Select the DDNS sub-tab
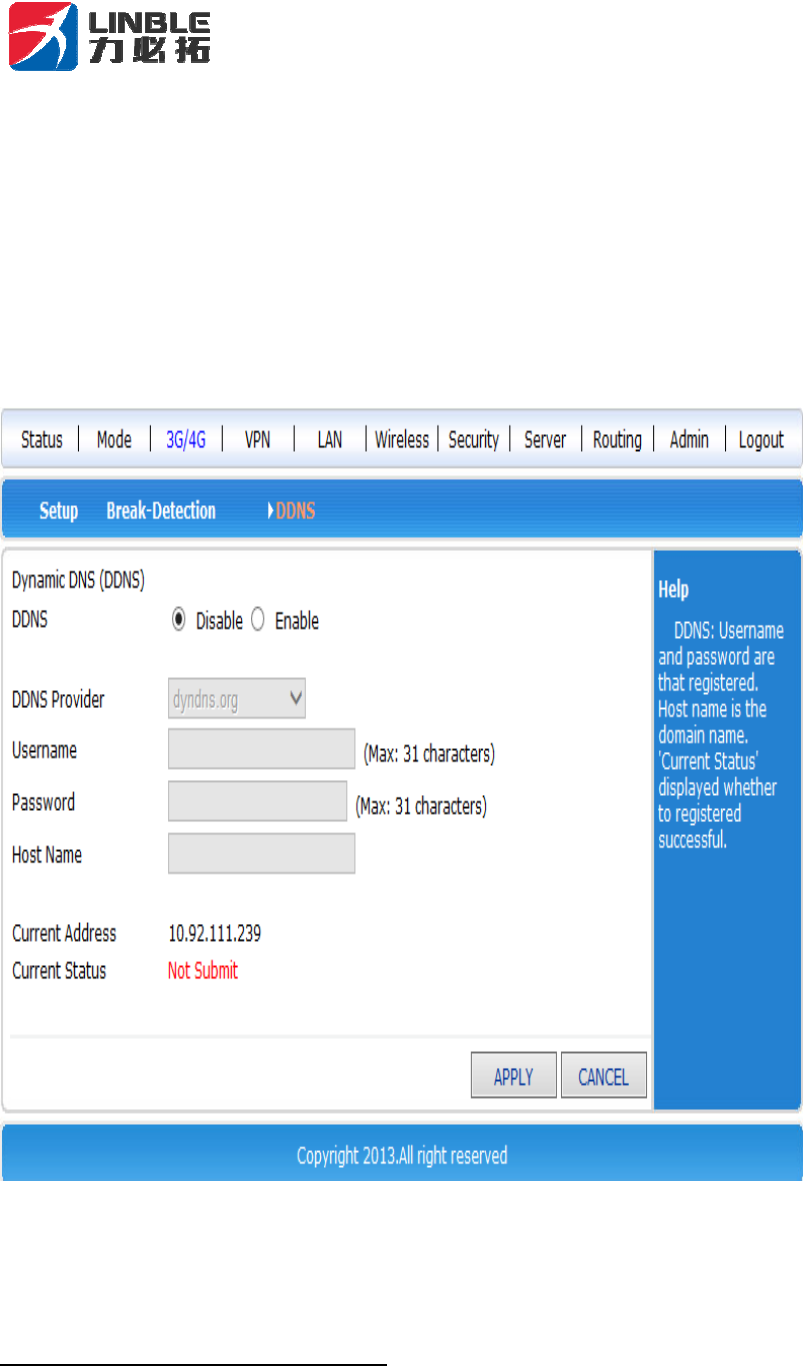The height and width of the screenshot is (1366, 803). click(295, 511)
